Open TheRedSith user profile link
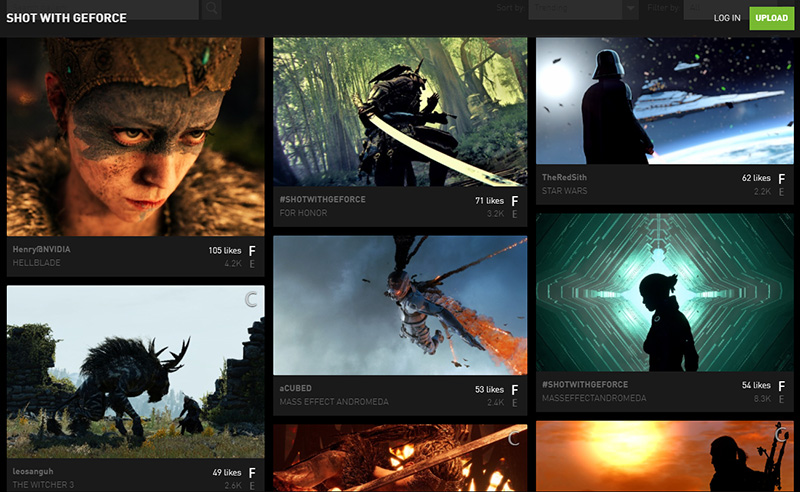The width and height of the screenshot is (800, 492). (564, 178)
